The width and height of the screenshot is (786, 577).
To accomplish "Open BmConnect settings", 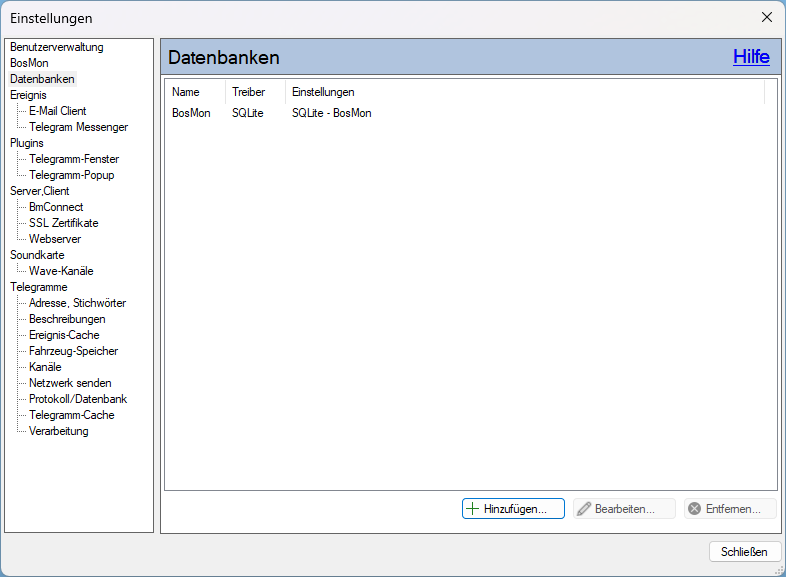I will (x=56, y=207).
